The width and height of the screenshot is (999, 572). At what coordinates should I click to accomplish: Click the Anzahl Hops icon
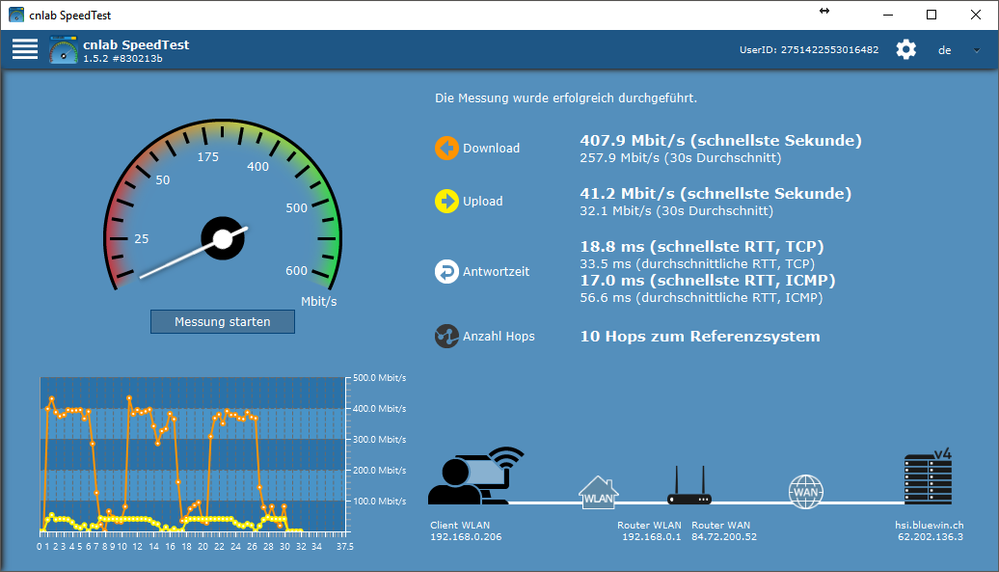pos(447,336)
